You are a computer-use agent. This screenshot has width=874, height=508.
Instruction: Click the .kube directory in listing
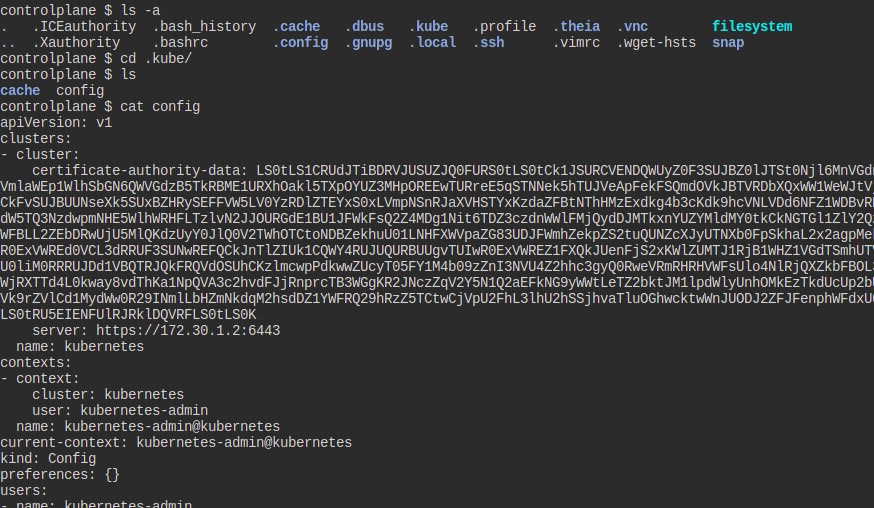[x=428, y=27]
